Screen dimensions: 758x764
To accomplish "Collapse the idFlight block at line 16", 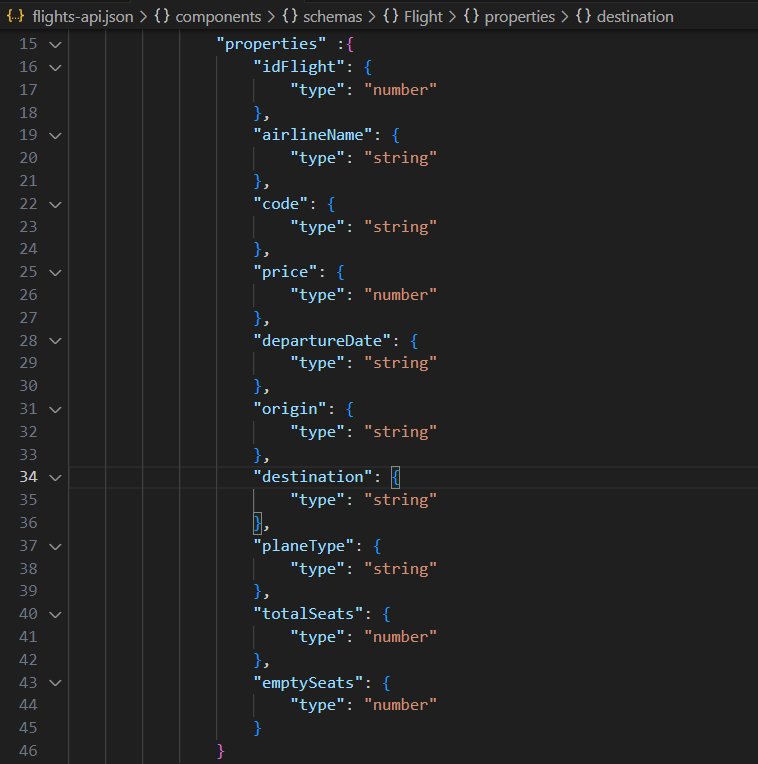I will [56, 67].
